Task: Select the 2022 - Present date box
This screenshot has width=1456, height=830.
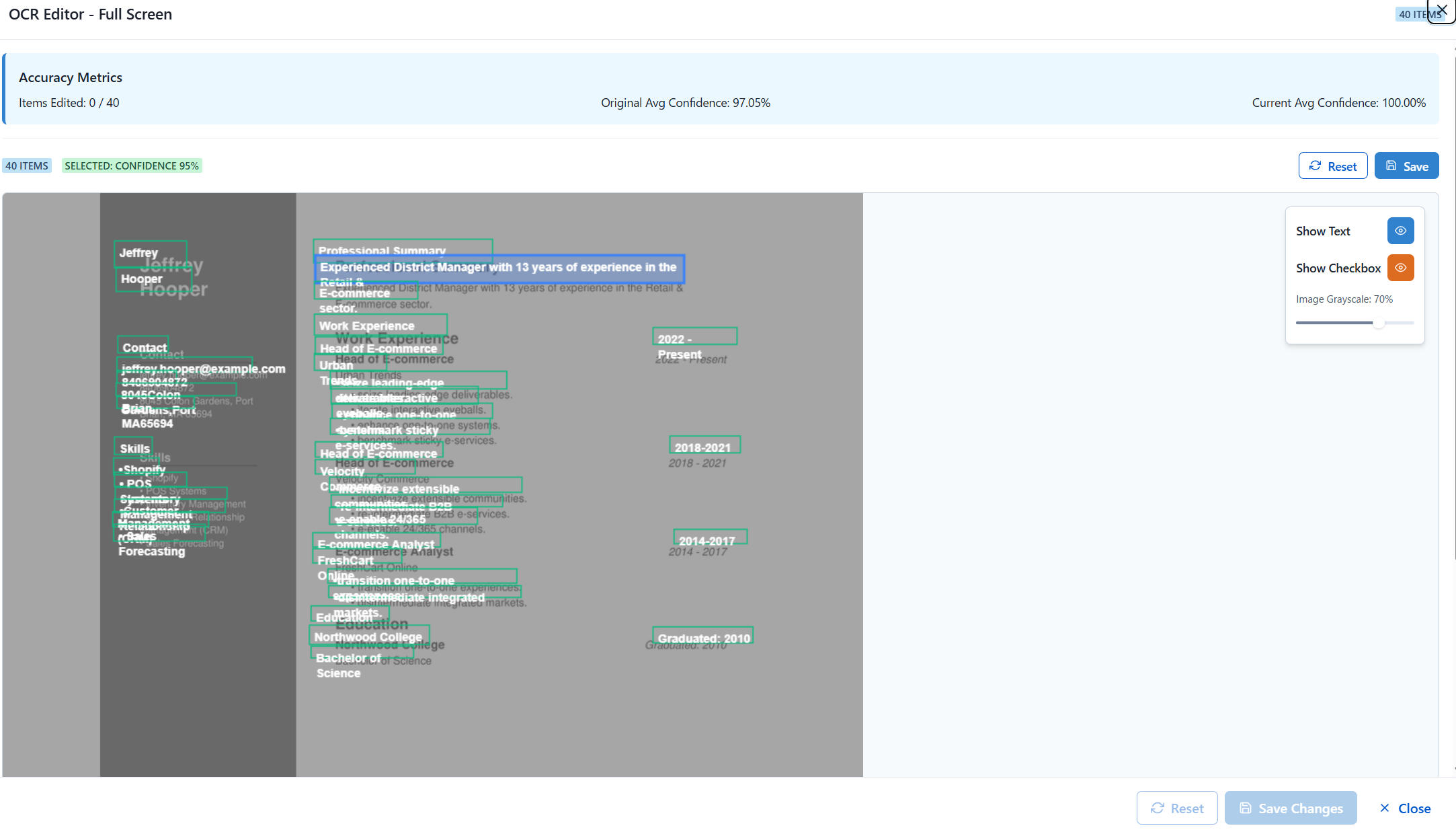Action: (x=694, y=336)
